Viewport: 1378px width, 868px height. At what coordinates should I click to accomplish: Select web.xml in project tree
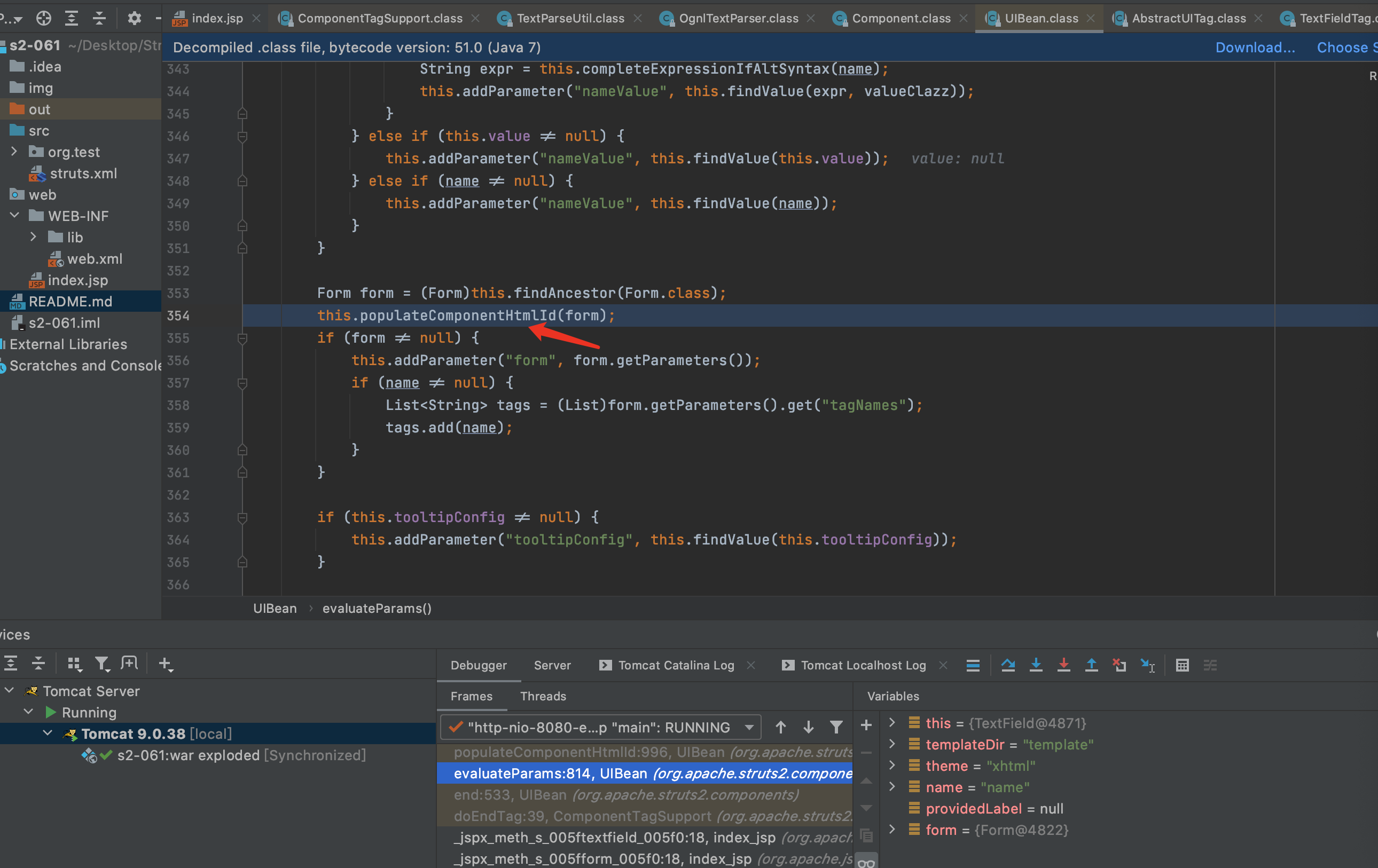[x=95, y=258]
